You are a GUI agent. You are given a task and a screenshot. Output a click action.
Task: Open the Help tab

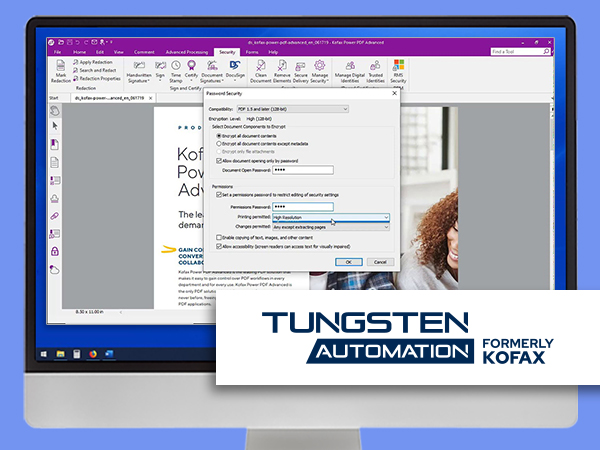point(273,52)
